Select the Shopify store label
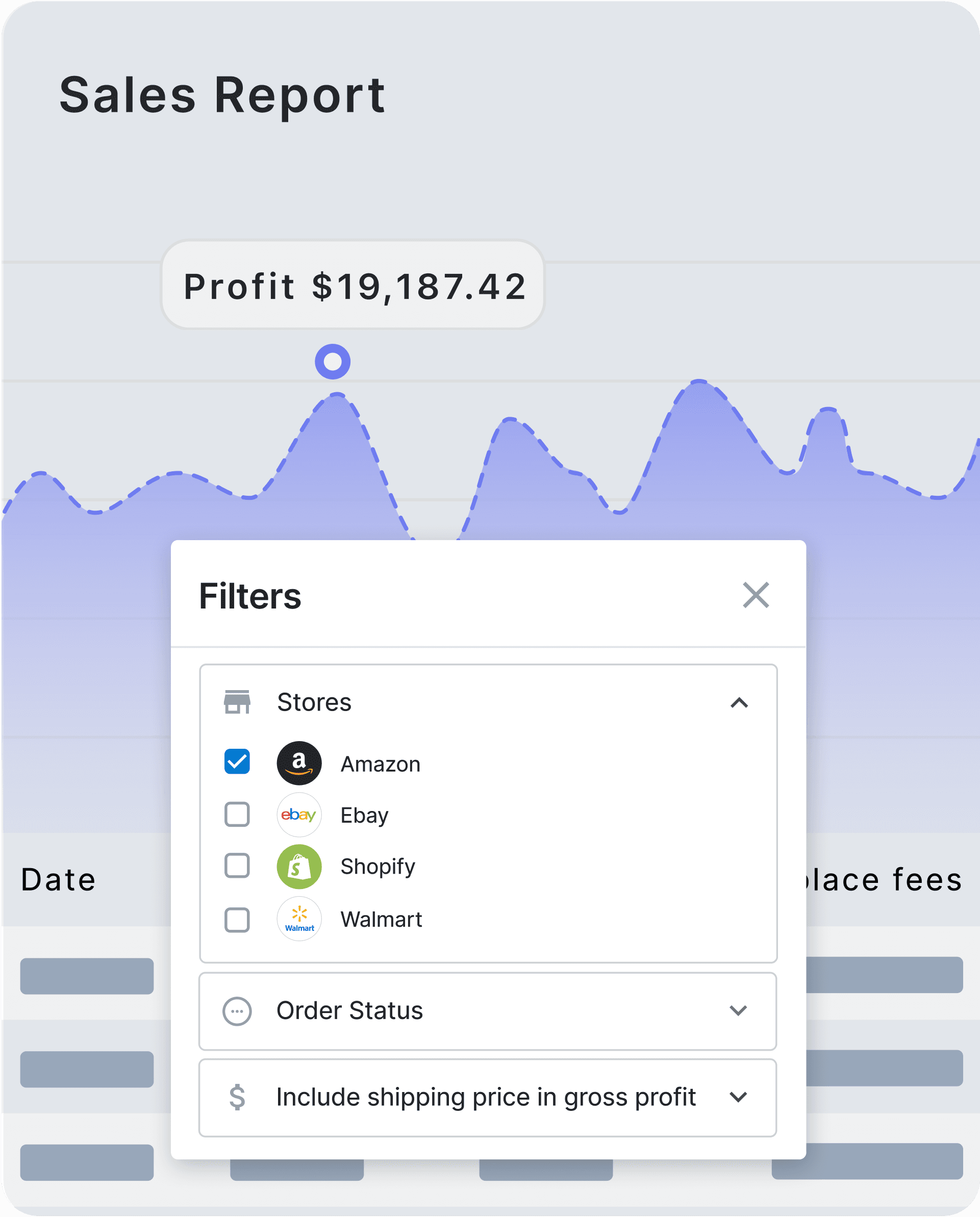This screenshot has width=980, height=1217. [378, 867]
